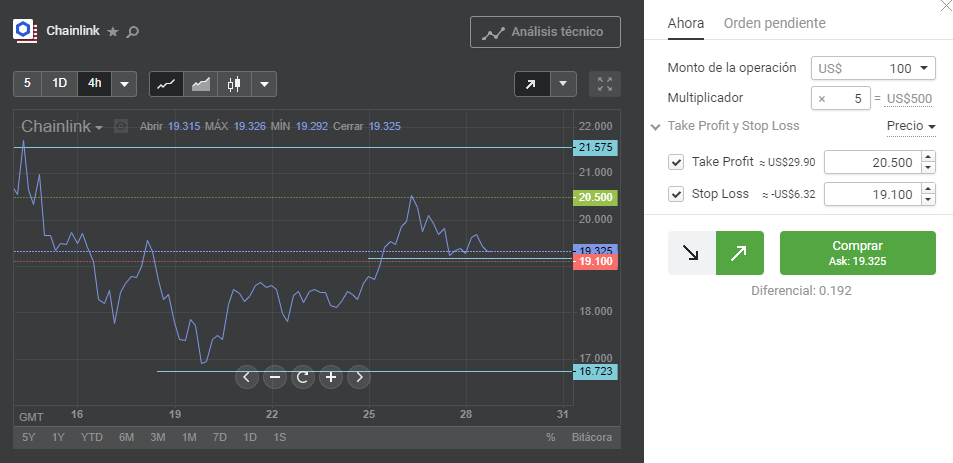953x463 pixels.
Task: Select 6M time range
Action: point(126,437)
